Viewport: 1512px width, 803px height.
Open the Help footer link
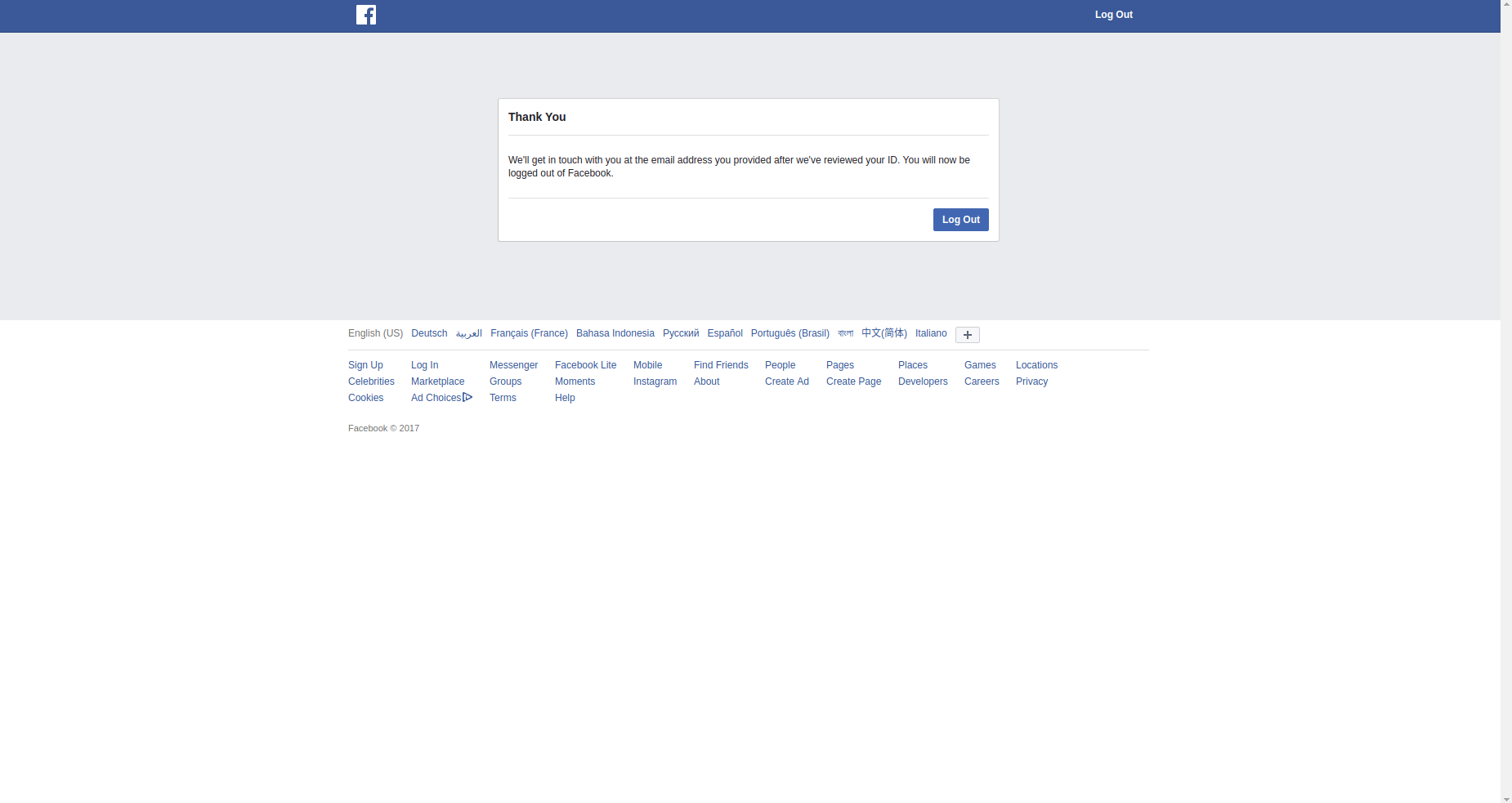[x=565, y=398]
